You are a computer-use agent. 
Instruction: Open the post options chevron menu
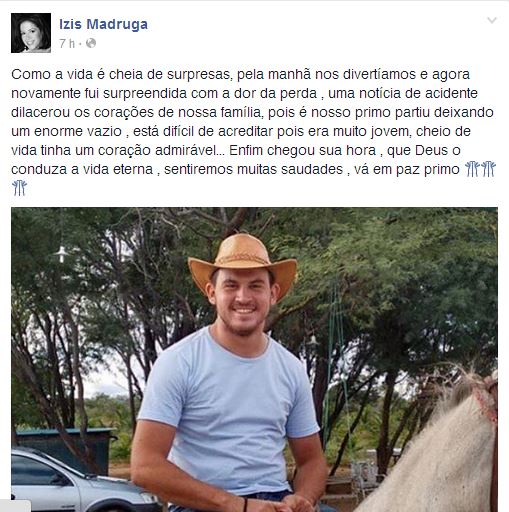point(492,21)
